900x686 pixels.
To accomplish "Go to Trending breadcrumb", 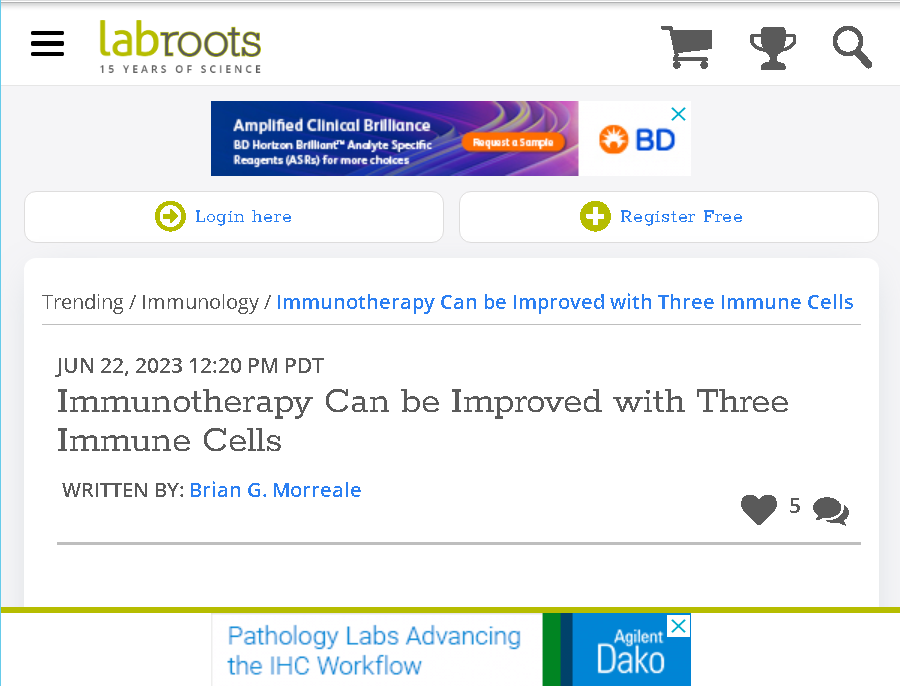I will click(83, 302).
